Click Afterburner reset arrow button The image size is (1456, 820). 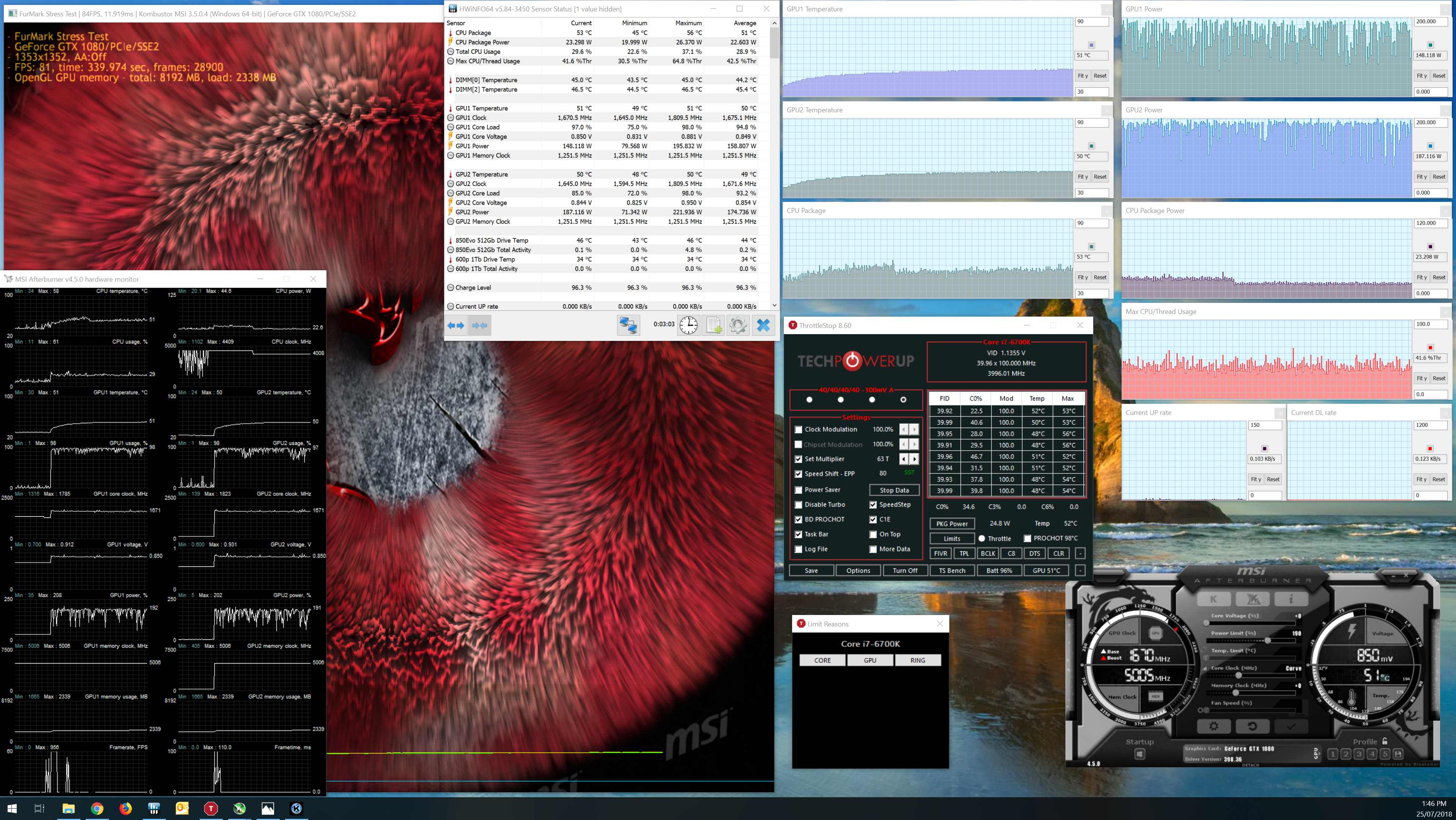point(1252,726)
